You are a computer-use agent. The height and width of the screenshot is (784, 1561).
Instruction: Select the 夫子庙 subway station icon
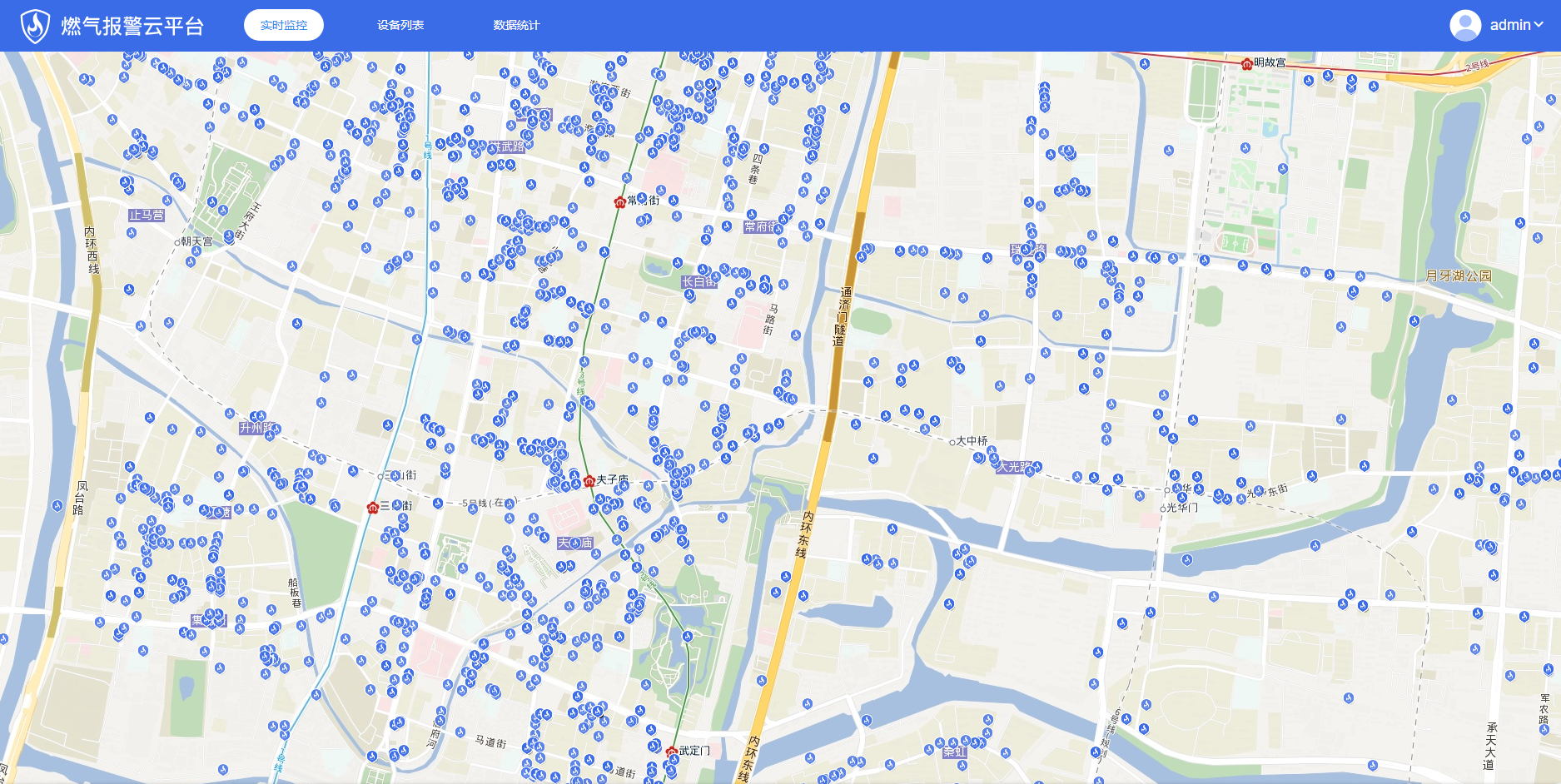589,481
